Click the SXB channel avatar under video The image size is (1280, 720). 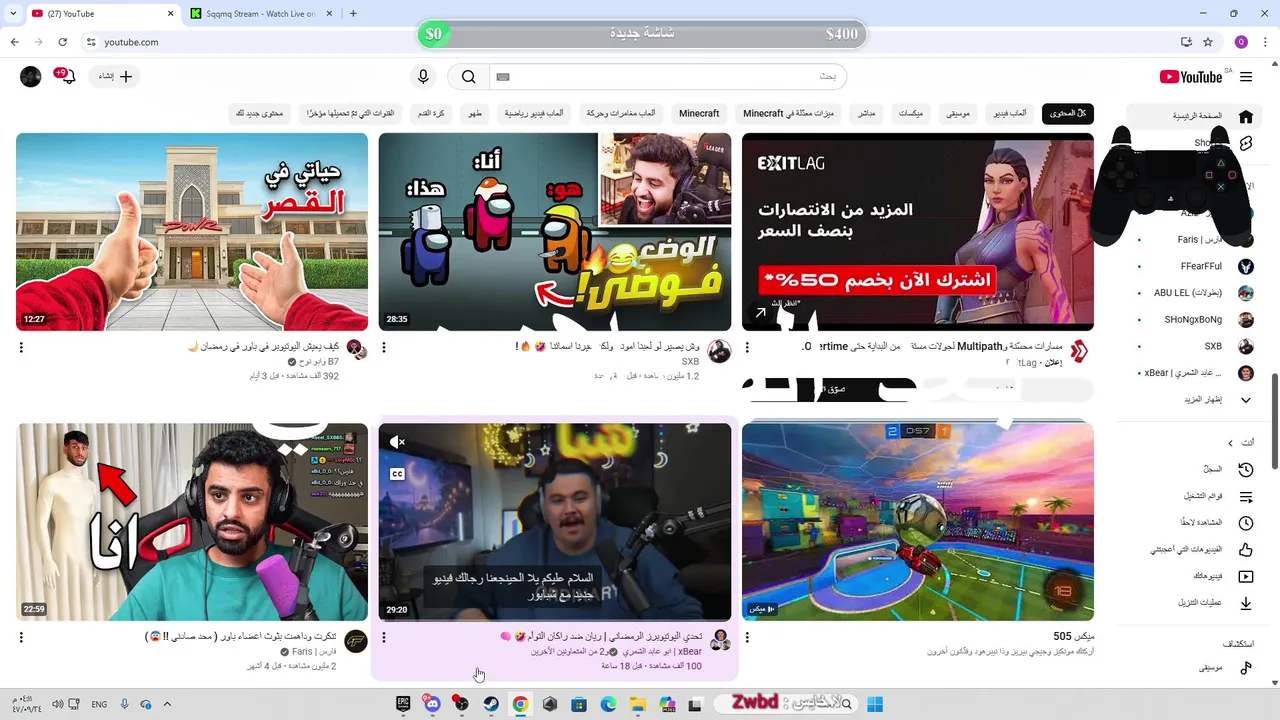719,351
